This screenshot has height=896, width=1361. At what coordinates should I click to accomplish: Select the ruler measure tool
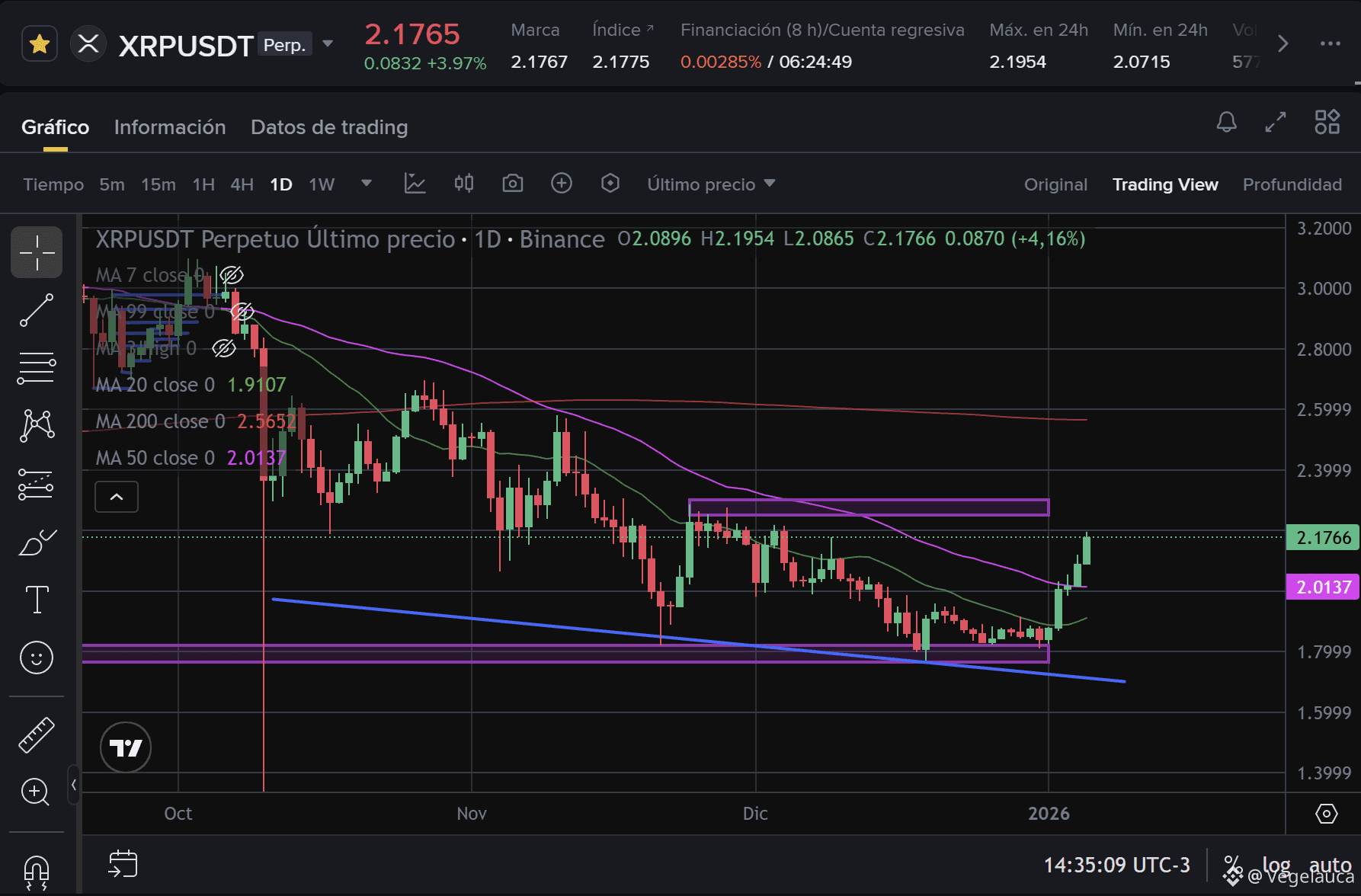[37, 735]
